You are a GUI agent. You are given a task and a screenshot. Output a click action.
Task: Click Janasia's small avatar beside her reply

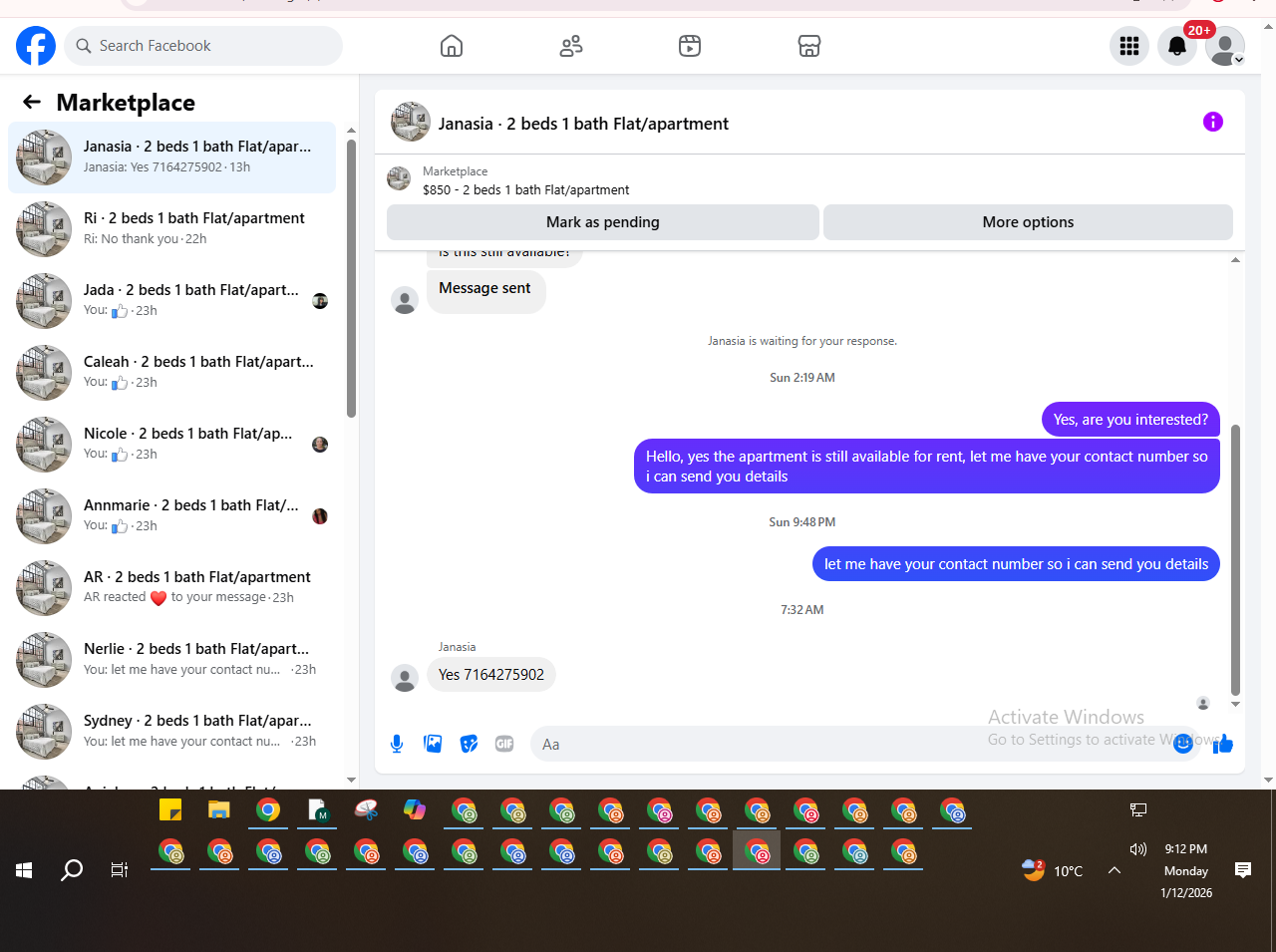click(405, 679)
